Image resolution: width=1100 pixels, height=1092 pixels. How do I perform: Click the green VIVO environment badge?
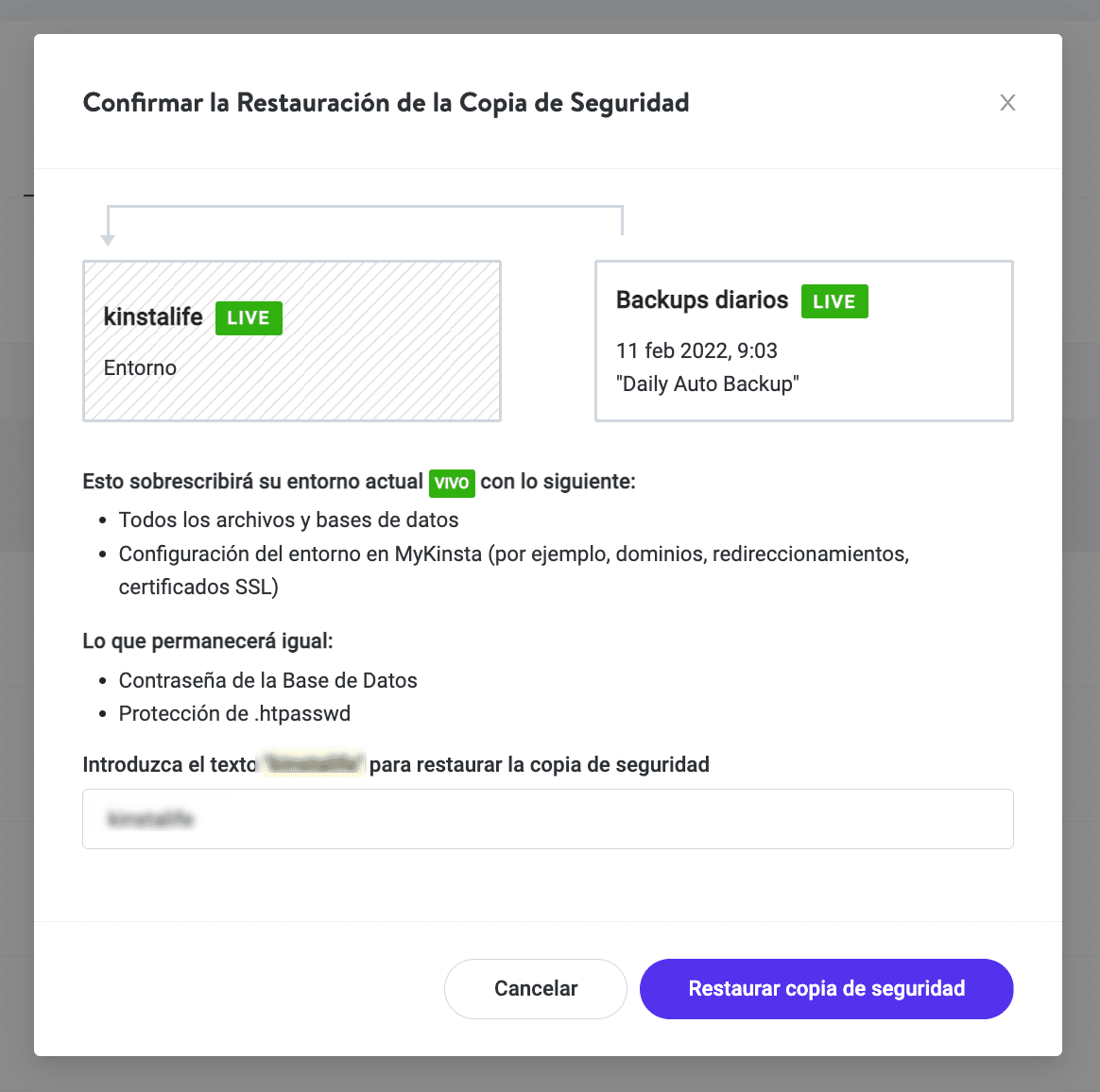tap(452, 483)
